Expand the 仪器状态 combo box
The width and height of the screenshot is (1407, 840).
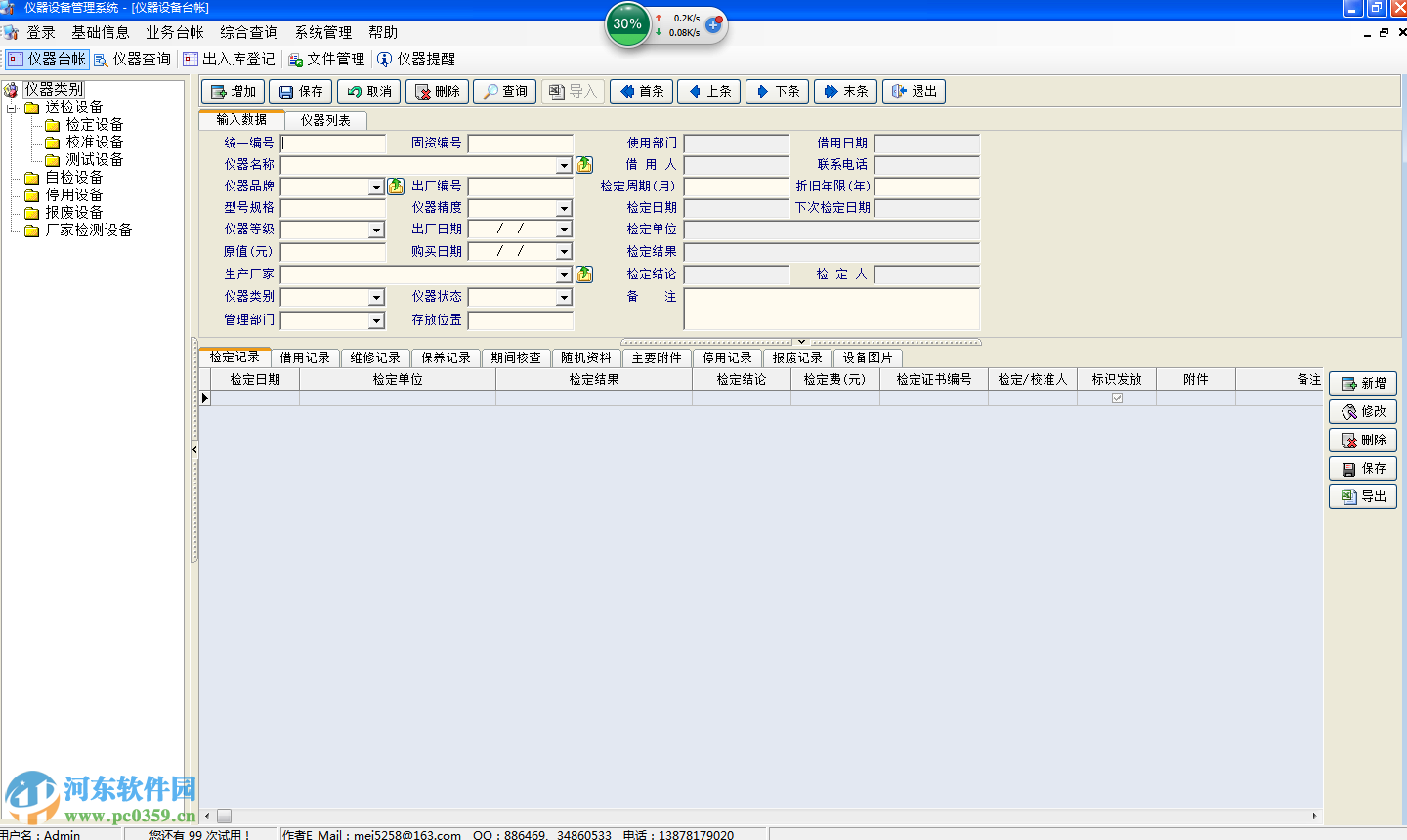pos(564,297)
